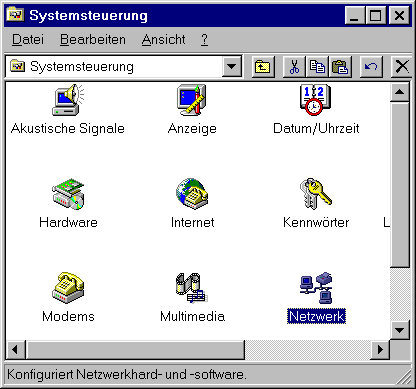Click the vertical scrollbar down arrow

tap(399, 330)
